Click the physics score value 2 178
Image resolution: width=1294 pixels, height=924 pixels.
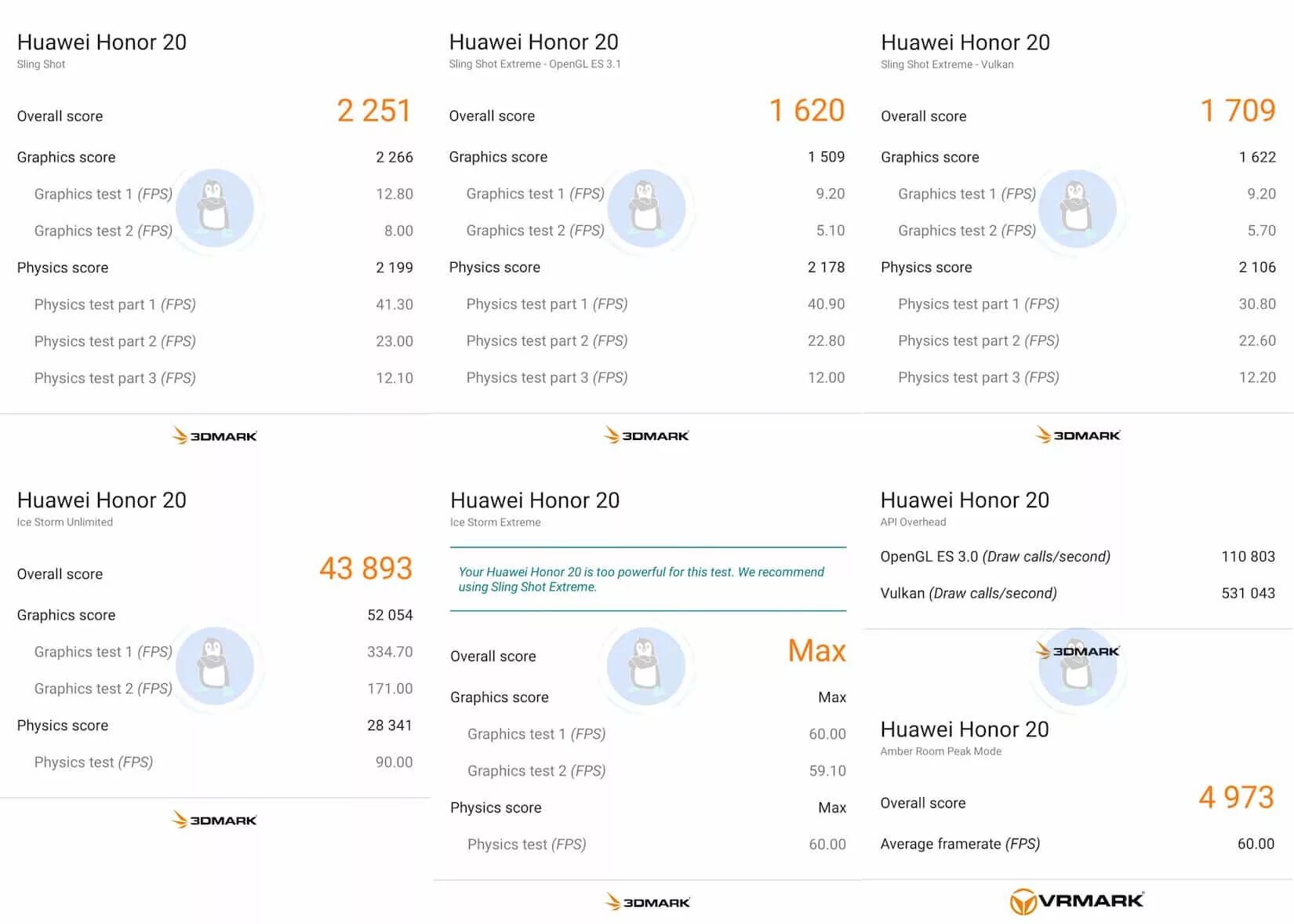point(827,267)
